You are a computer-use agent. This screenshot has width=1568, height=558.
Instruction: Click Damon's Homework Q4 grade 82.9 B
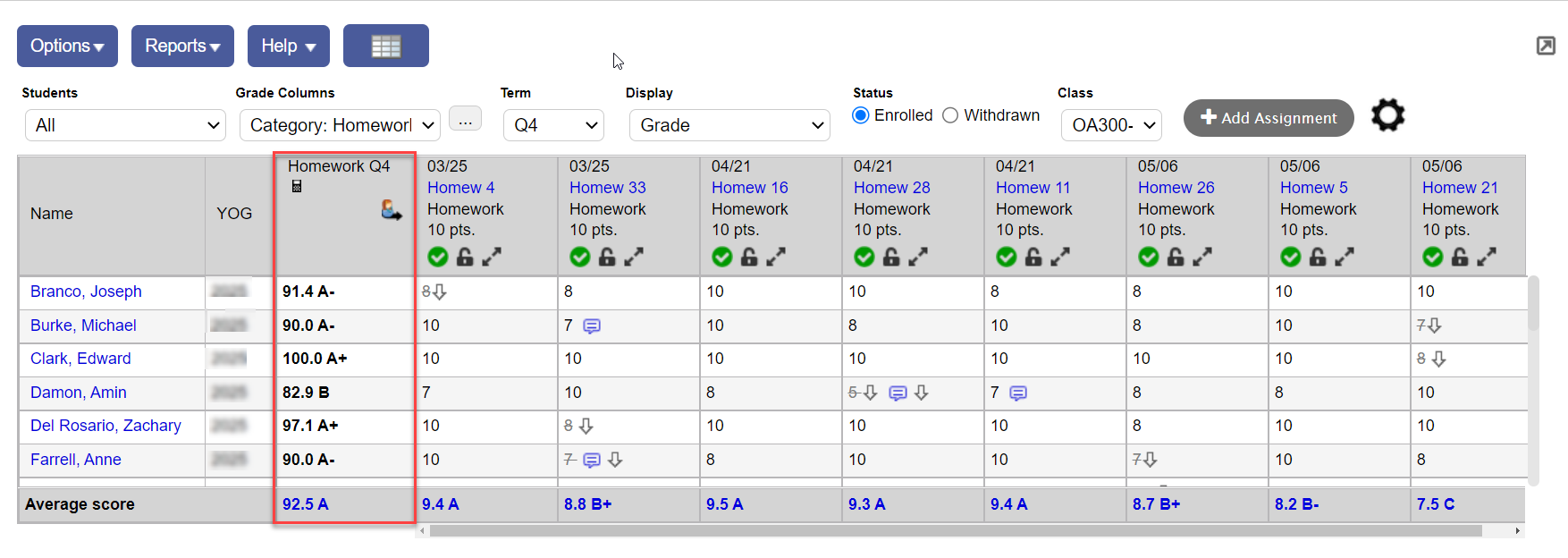pos(306,393)
